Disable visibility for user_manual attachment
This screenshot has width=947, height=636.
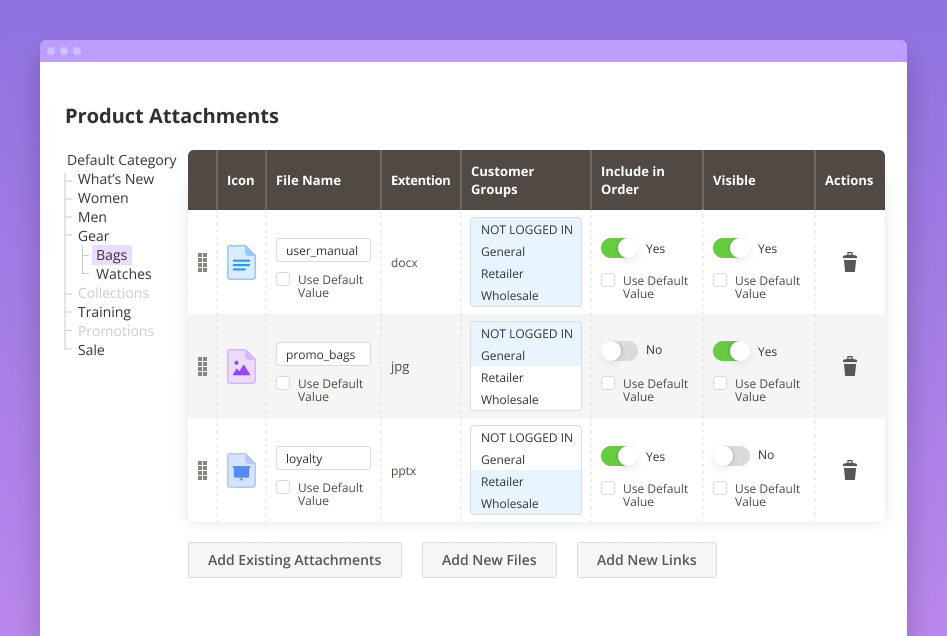tap(732, 248)
